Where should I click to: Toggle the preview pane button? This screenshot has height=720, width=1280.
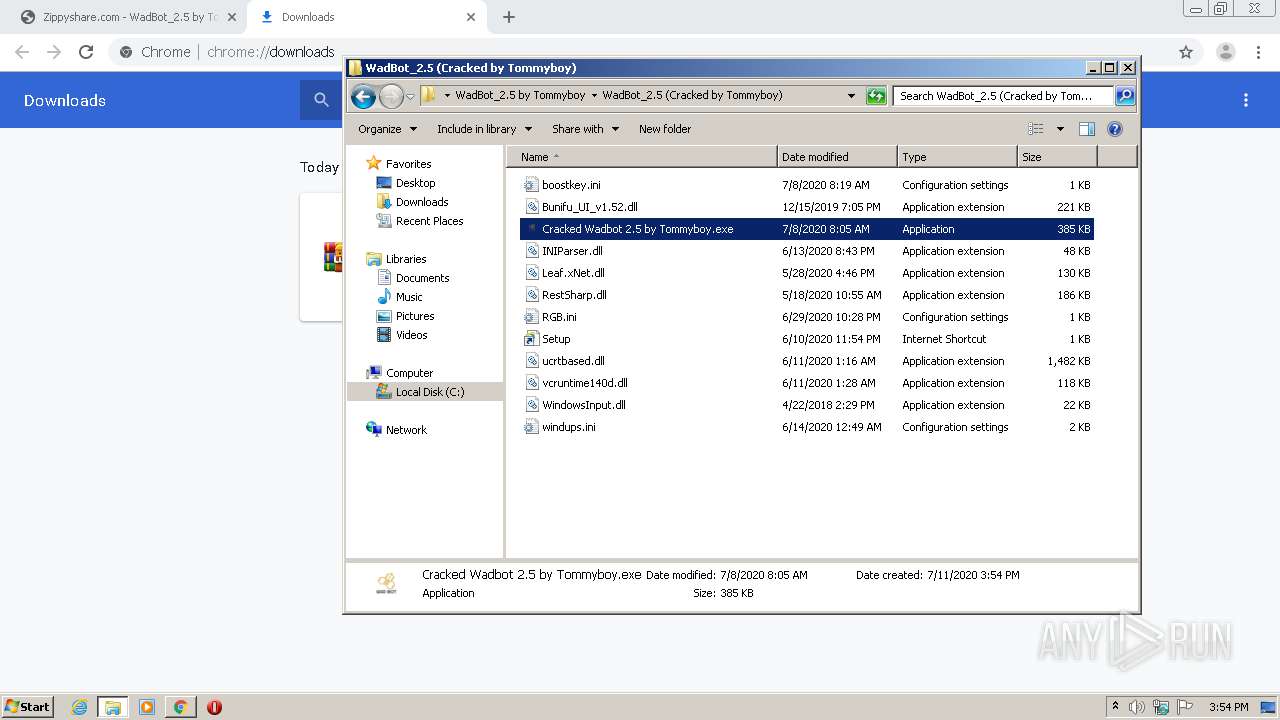pyautogui.click(x=1087, y=129)
